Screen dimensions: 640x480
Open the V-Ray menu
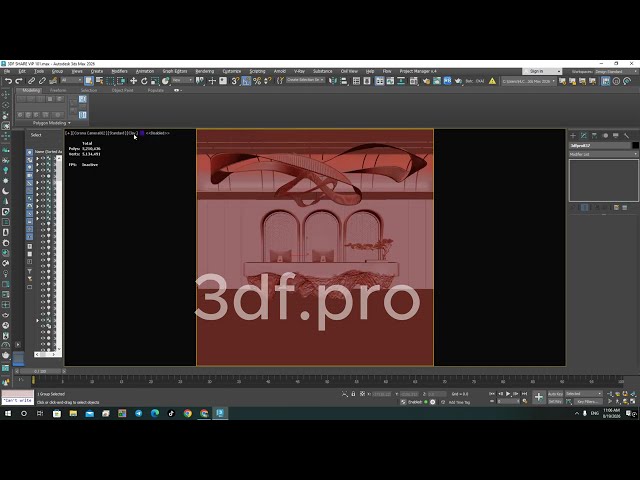(299, 71)
